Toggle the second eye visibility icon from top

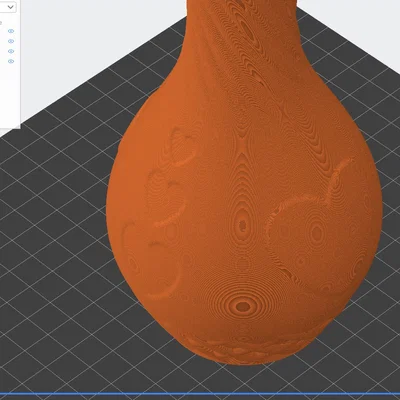click(x=11, y=41)
